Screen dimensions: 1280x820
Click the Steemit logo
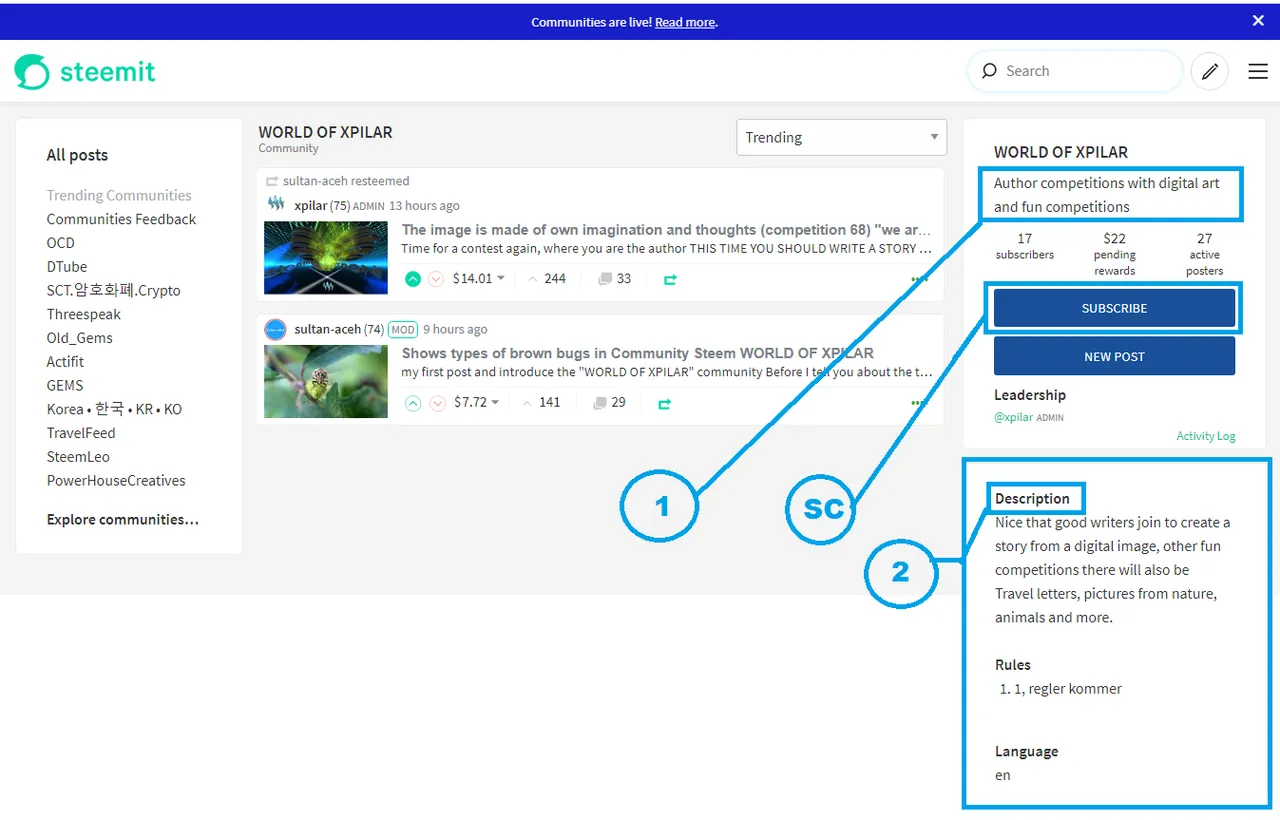(85, 71)
